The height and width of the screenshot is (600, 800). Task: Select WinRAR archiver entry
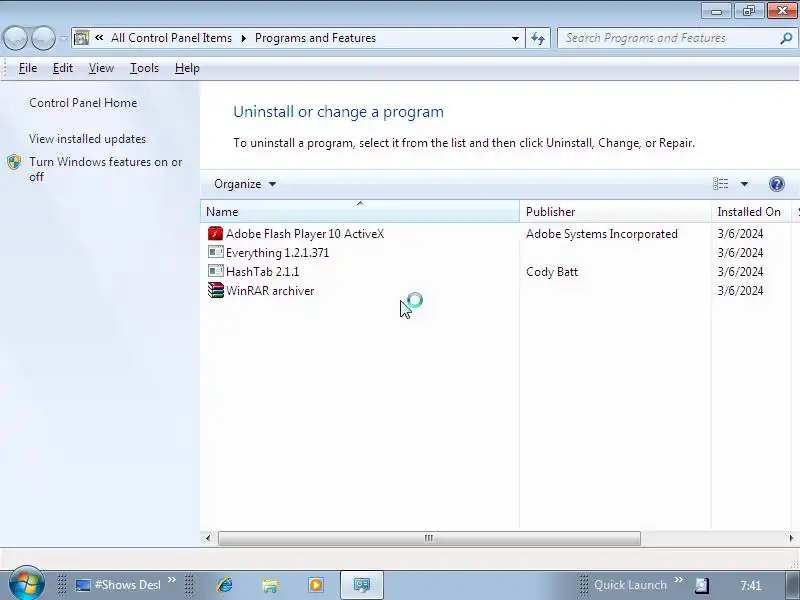tap(270, 291)
